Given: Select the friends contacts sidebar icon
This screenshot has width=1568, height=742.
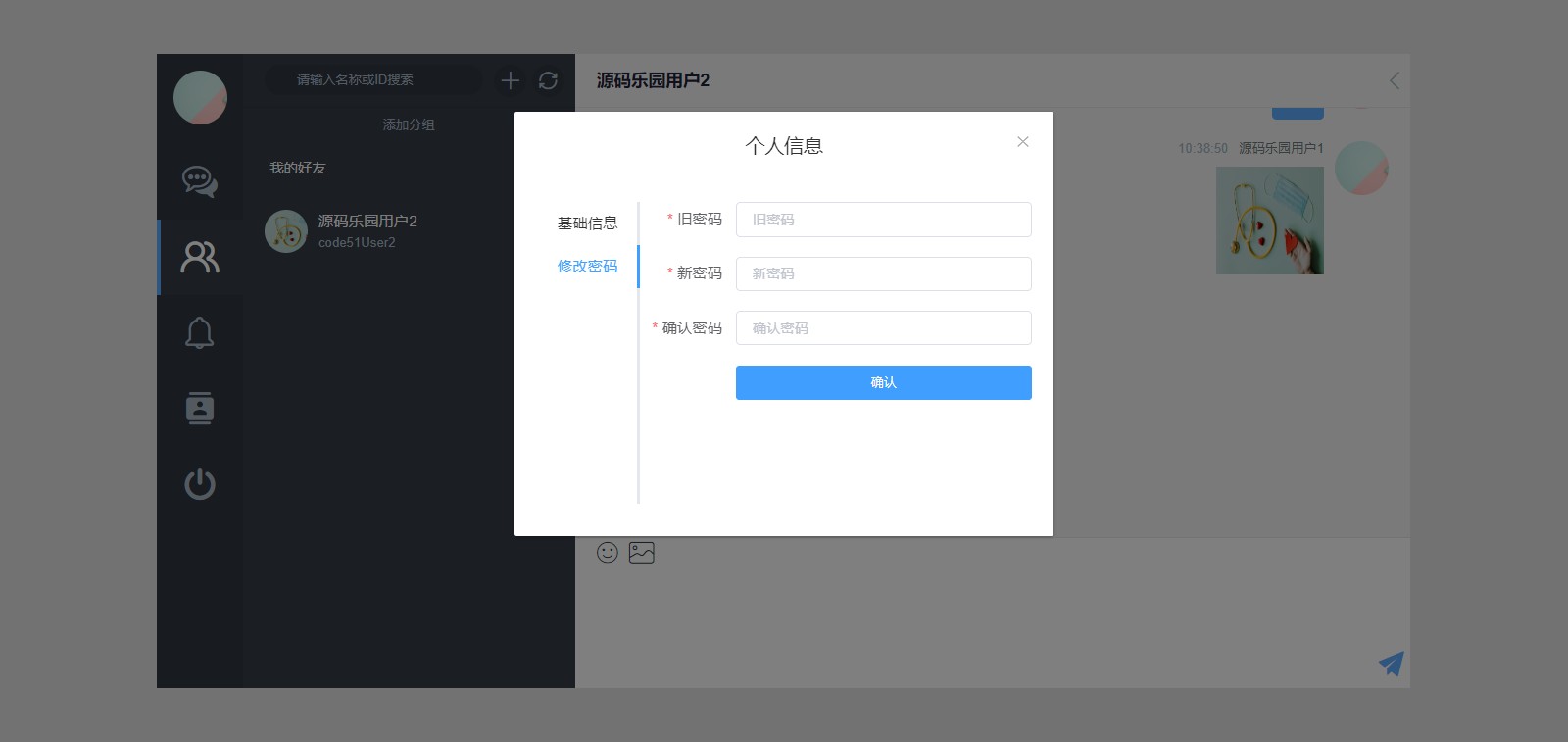Looking at the screenshot, I should tap(200, 257).
